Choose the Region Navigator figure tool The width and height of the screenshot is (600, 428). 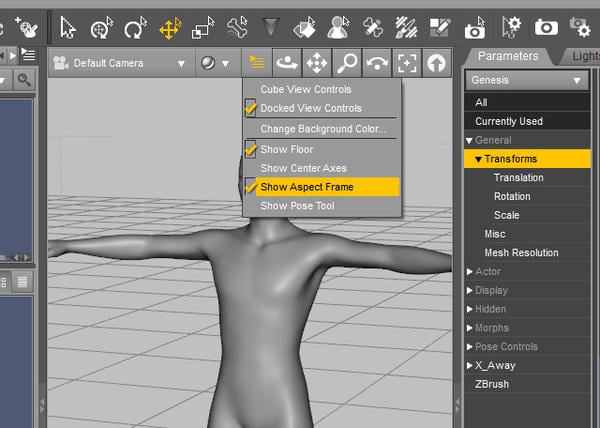pos(338,28)
